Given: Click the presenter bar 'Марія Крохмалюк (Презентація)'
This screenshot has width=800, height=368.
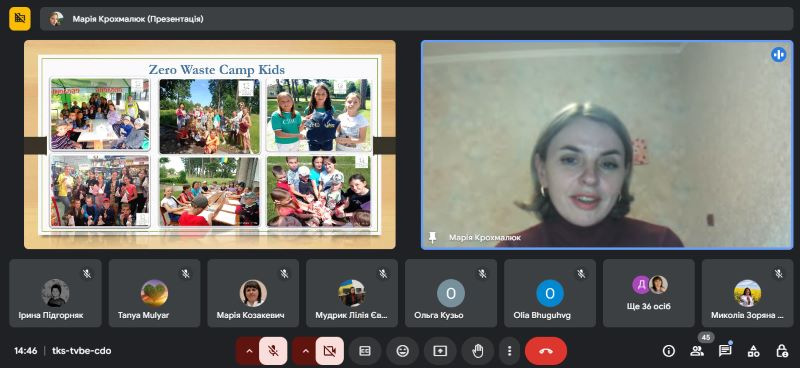Looking at the screenshot, I should pyautogui.click(x=416, y=19).
